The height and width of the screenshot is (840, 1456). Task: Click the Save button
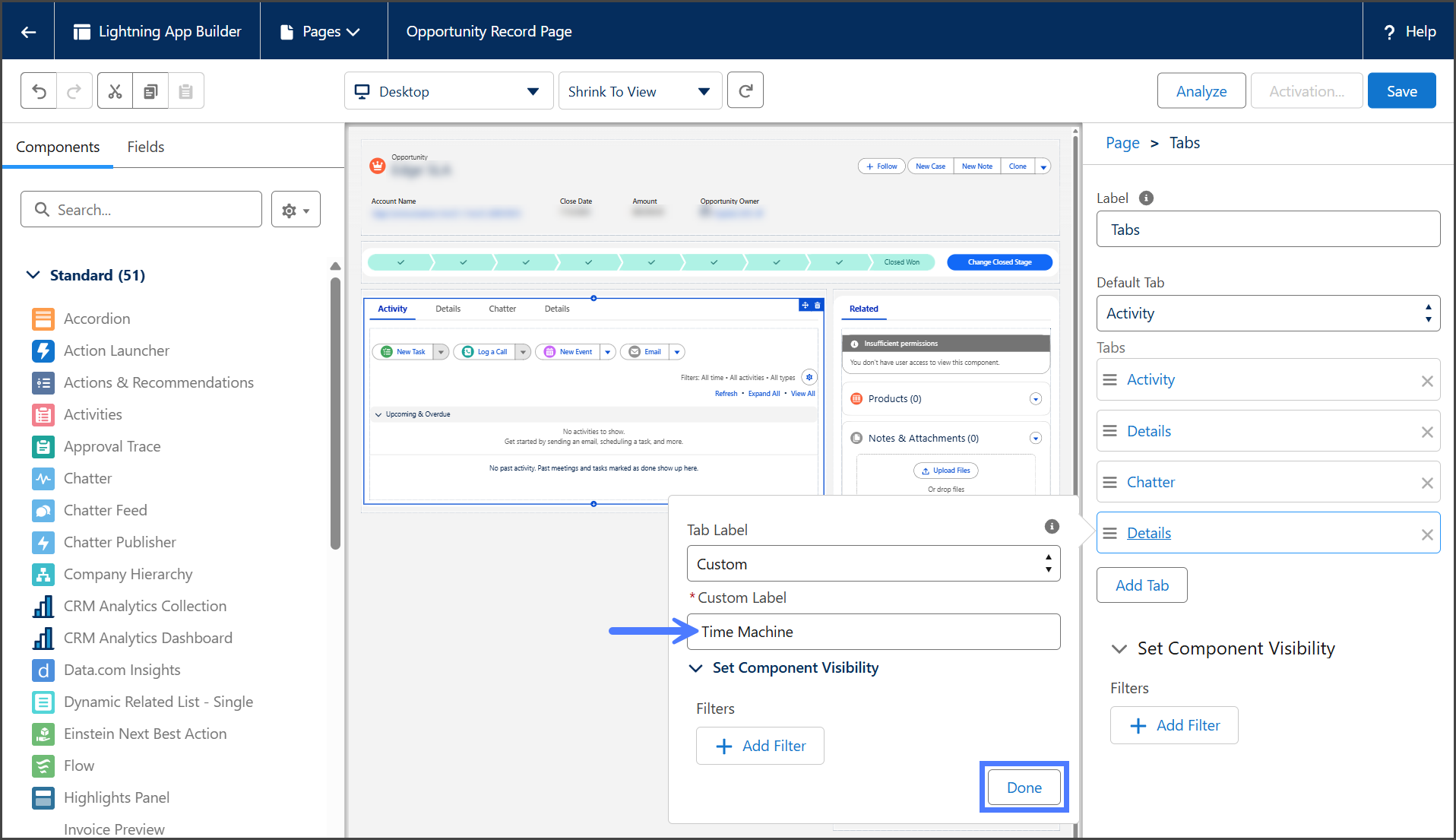[x=1401, y=91]
